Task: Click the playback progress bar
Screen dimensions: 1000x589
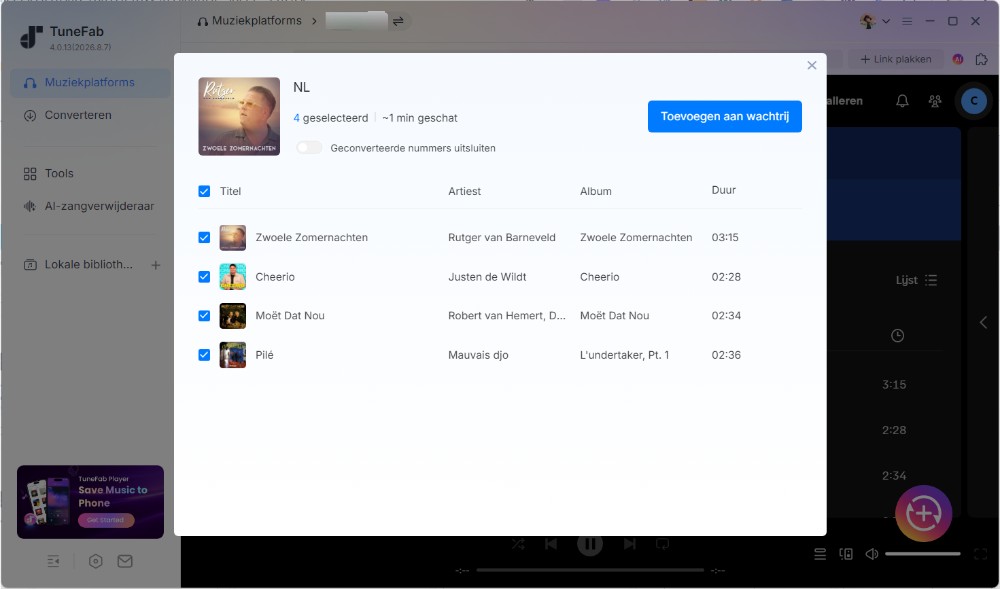Action: 591,571
